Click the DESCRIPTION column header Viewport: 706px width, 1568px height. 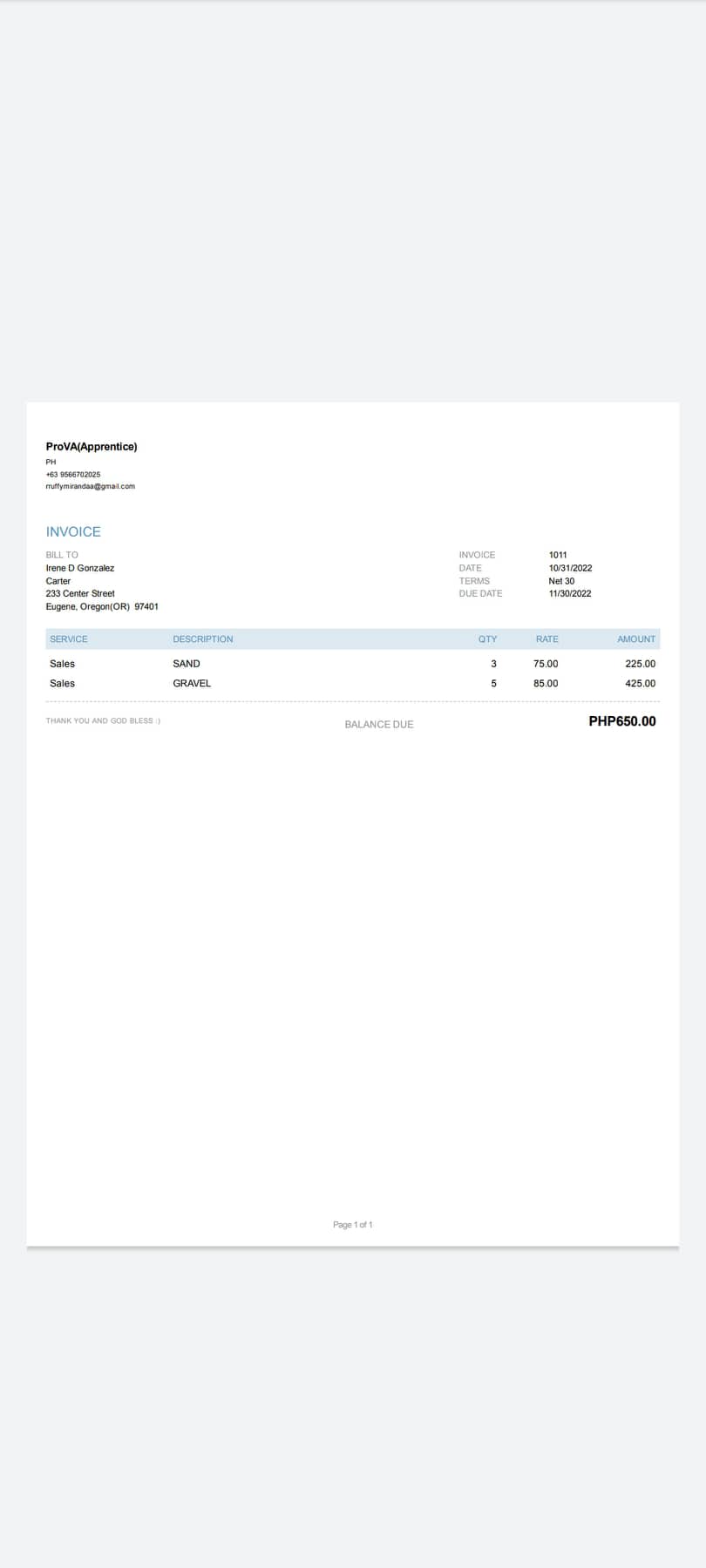coord(203,639)
